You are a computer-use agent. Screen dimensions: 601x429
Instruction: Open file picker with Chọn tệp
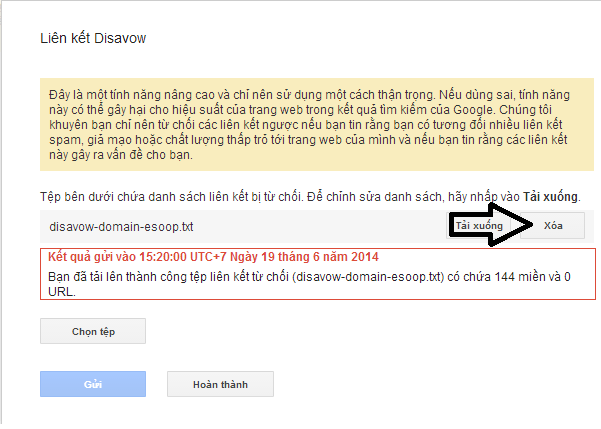coord(93,331)
